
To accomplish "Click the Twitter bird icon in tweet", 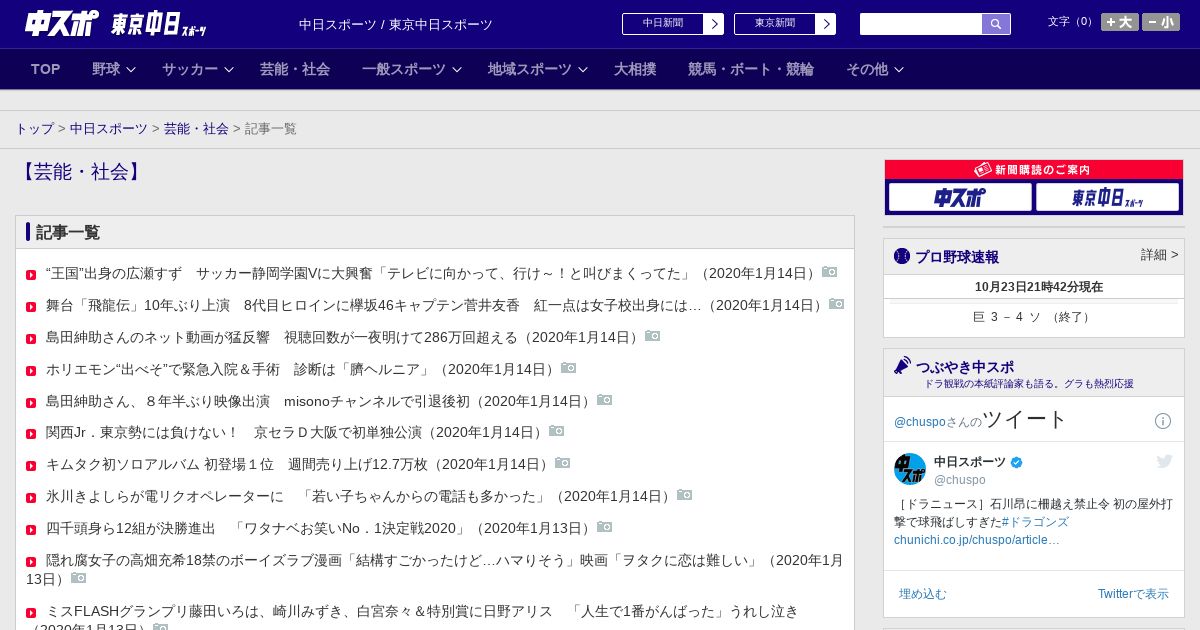I will click(x=1164, y=461).
